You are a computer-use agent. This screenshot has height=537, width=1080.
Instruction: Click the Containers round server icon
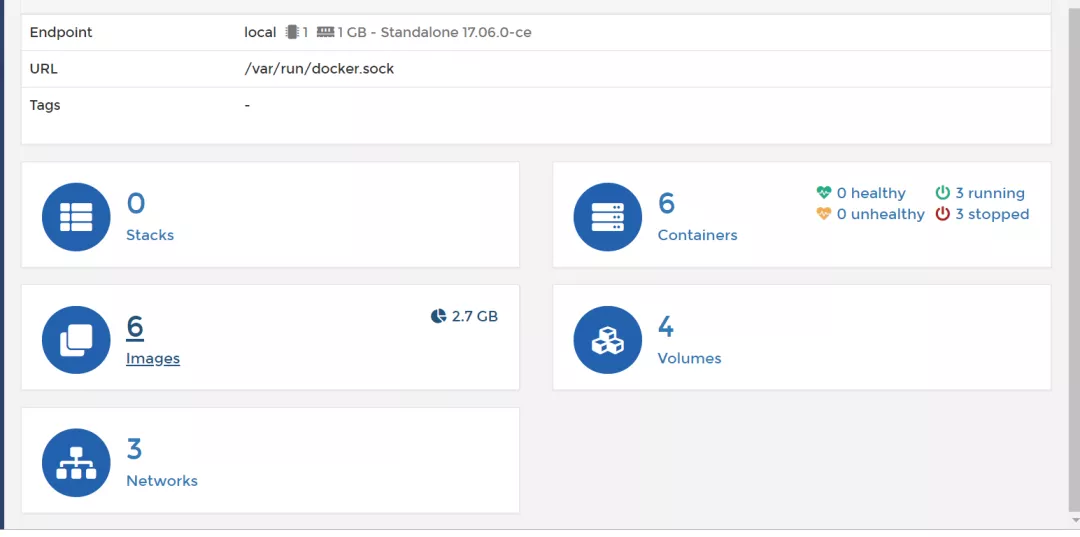pyautogui.click(x=608, y=217)
